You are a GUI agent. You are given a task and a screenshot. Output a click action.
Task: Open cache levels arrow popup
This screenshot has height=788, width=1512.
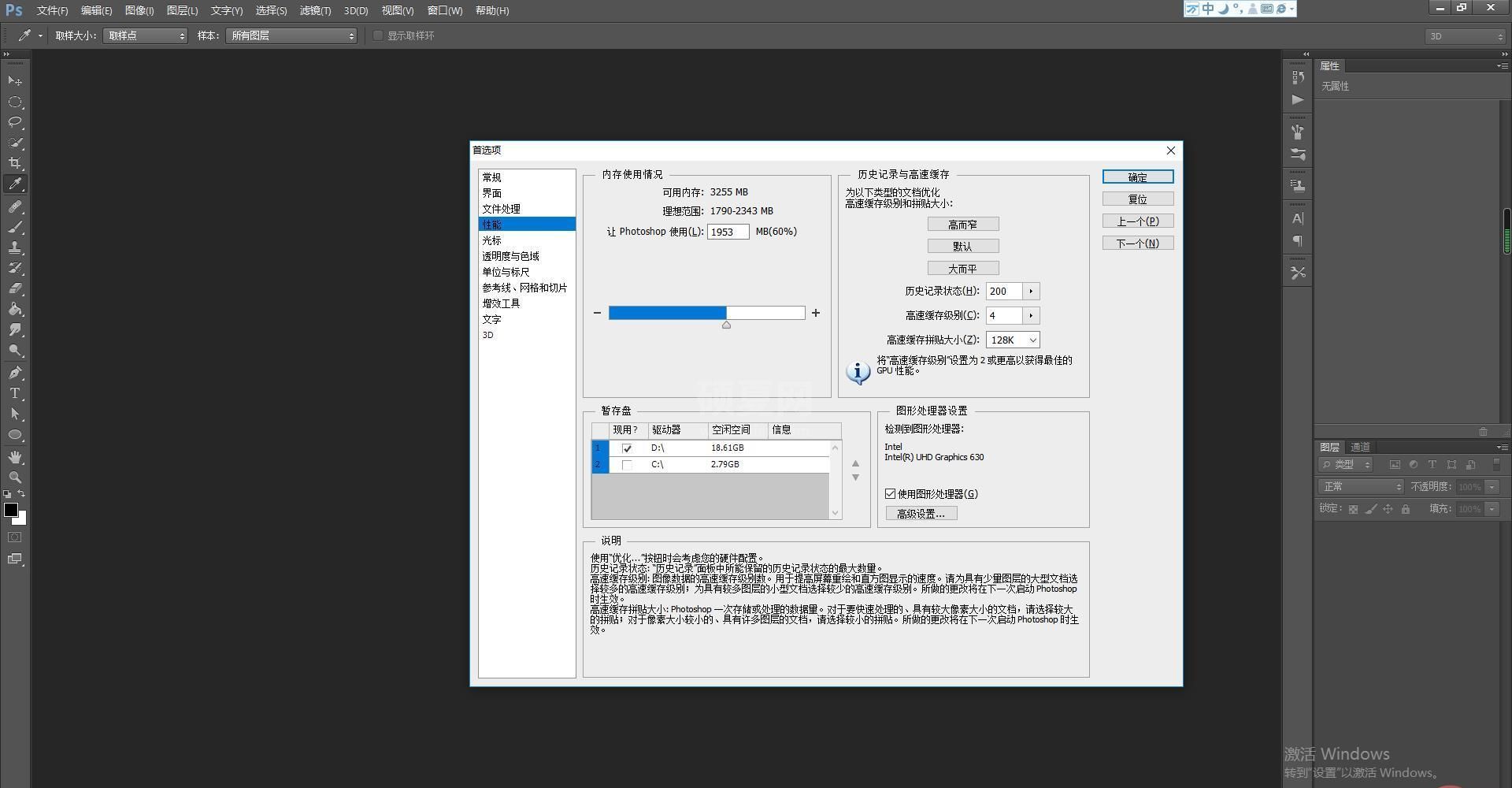(x=1031, y=316)
